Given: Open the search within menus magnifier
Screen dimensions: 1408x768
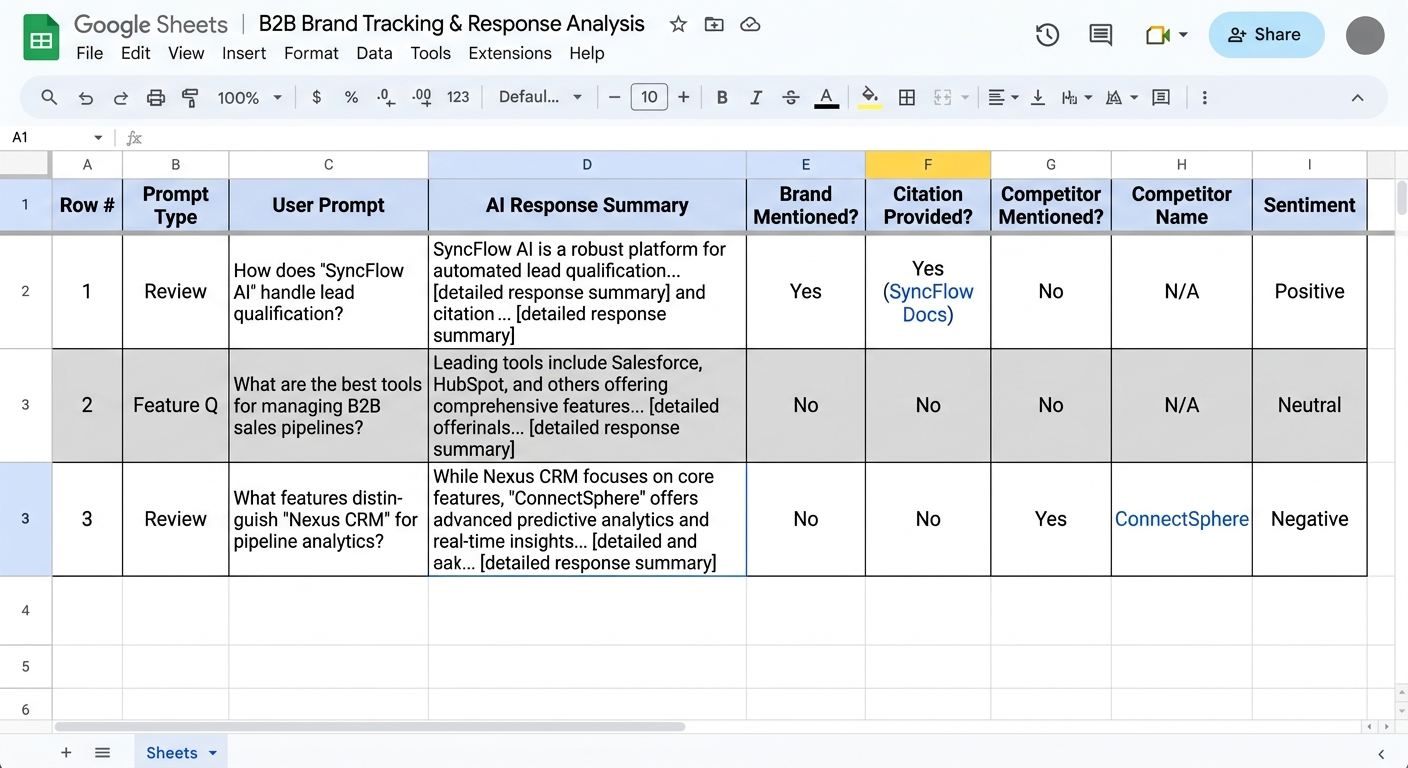Looking at the screenshot, I should [x=48, y=97].
